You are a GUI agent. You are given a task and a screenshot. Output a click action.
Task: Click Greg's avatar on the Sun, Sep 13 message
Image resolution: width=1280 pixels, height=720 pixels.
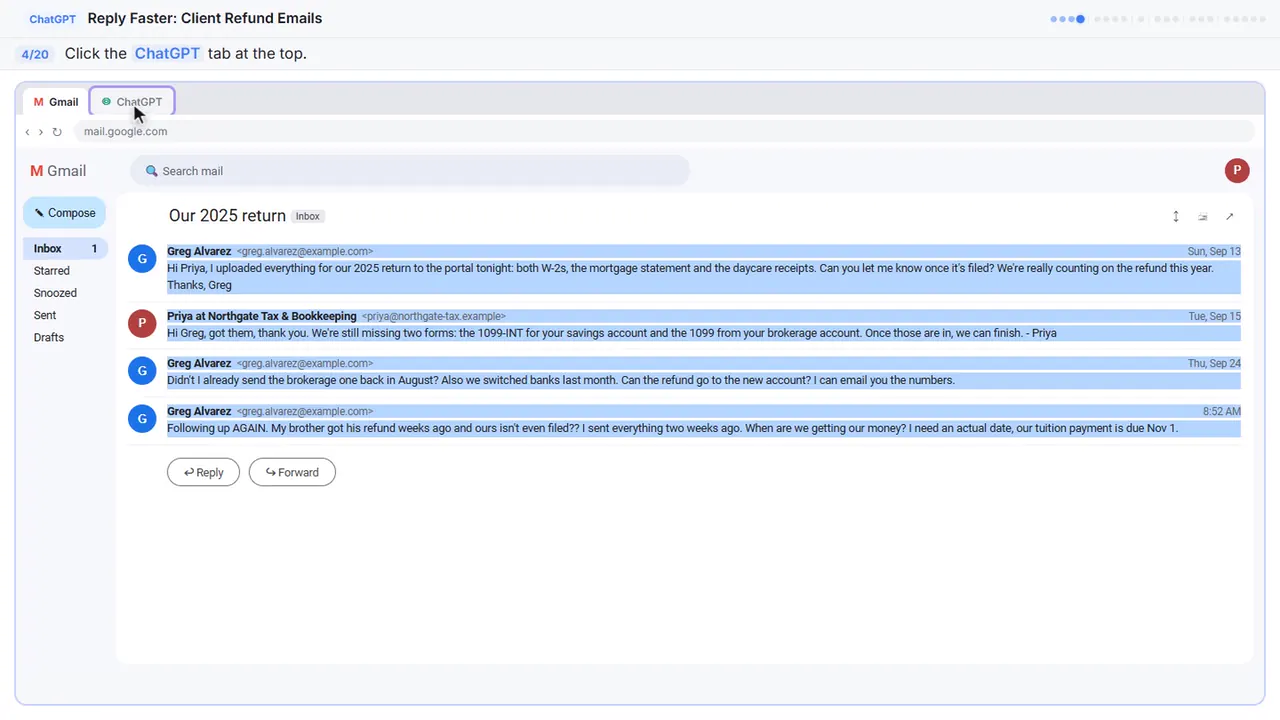click(142, 259)
